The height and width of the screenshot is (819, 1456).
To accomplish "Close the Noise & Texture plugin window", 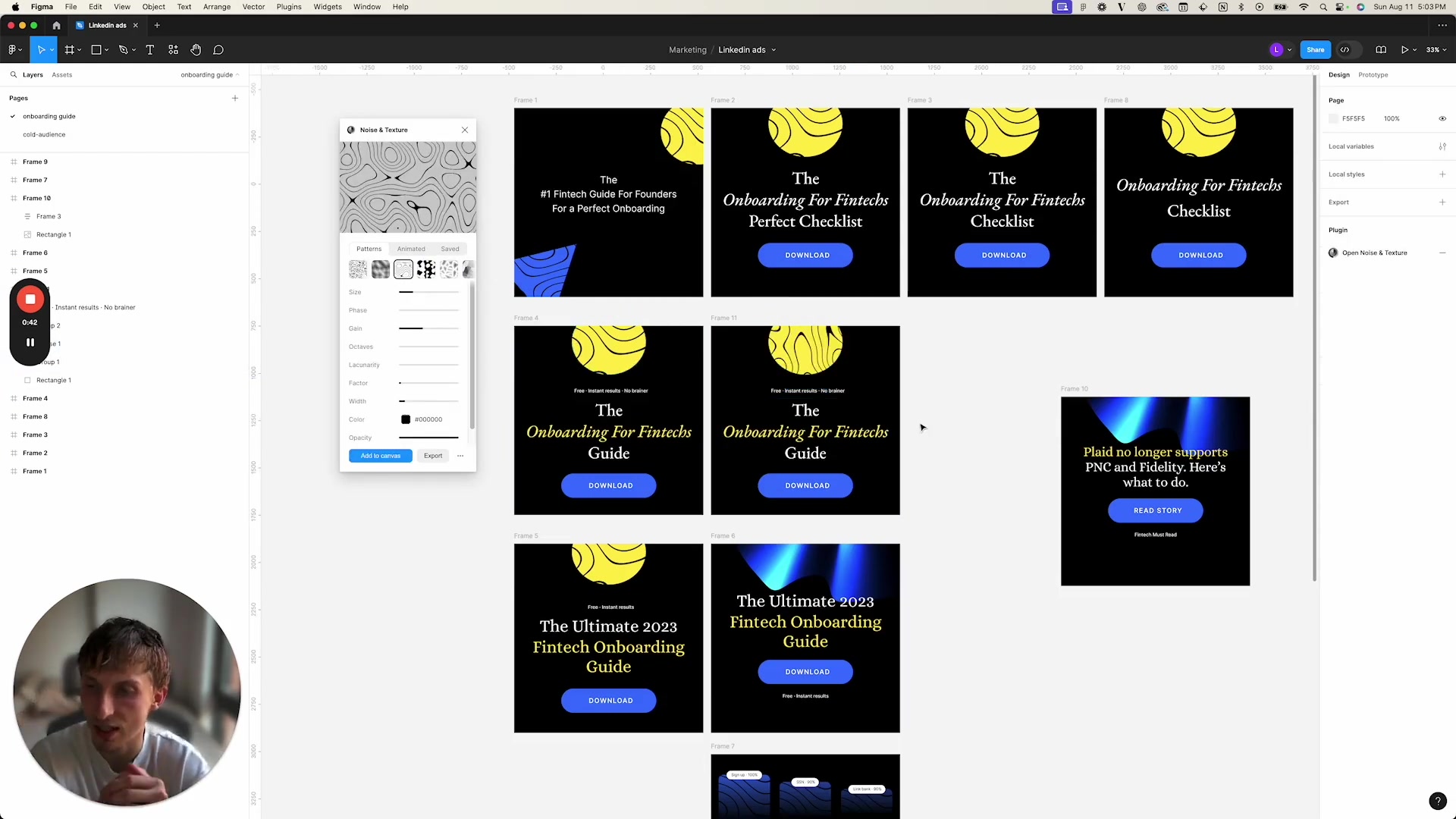I will click(465, 130).
